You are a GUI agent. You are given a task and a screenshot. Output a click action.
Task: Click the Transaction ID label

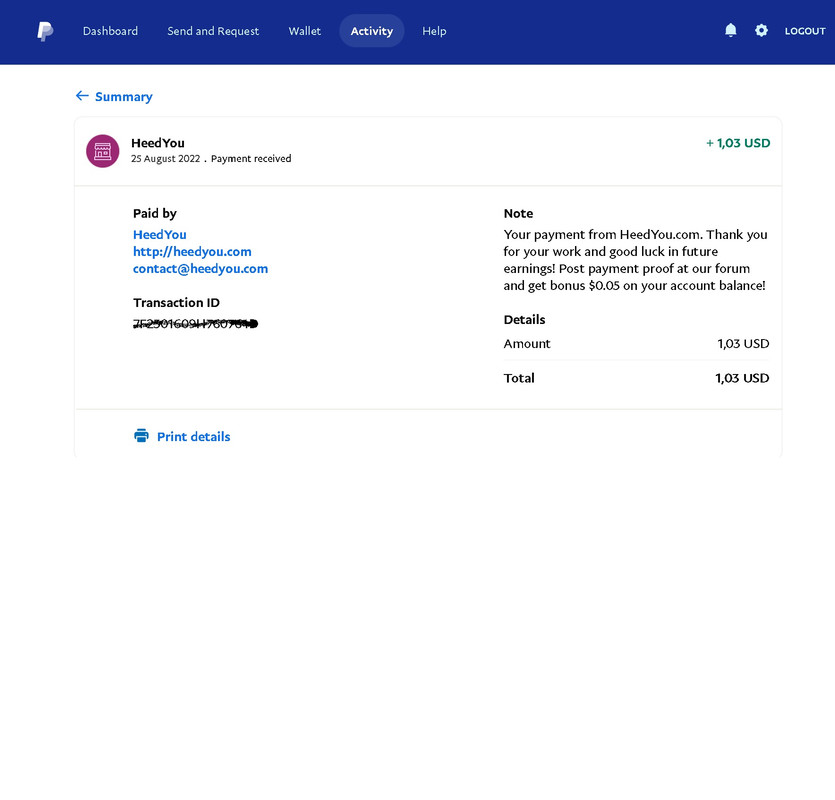(x=176, y=303)
